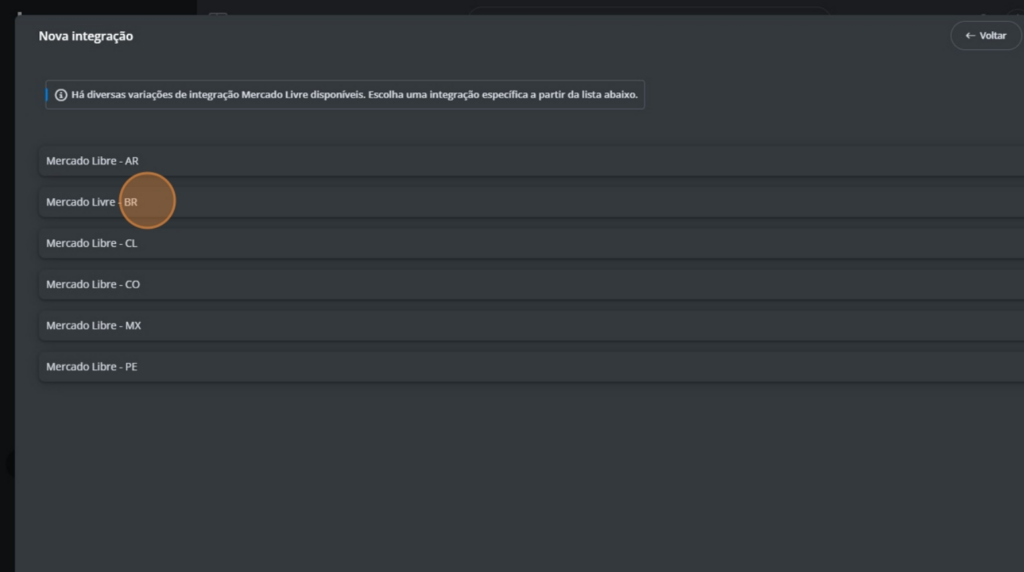The width and height of the screenshot is (1024, 572).
Task: Click the dimmed search bar behind the dialog
Action: coord(648,10)
